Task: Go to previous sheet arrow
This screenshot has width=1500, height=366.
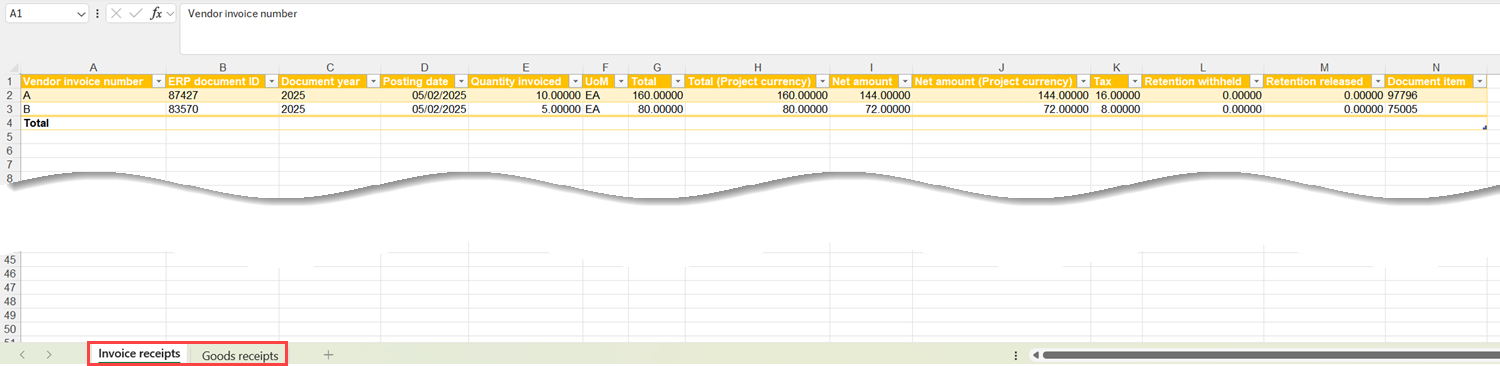Action: [x=22, y=354]
